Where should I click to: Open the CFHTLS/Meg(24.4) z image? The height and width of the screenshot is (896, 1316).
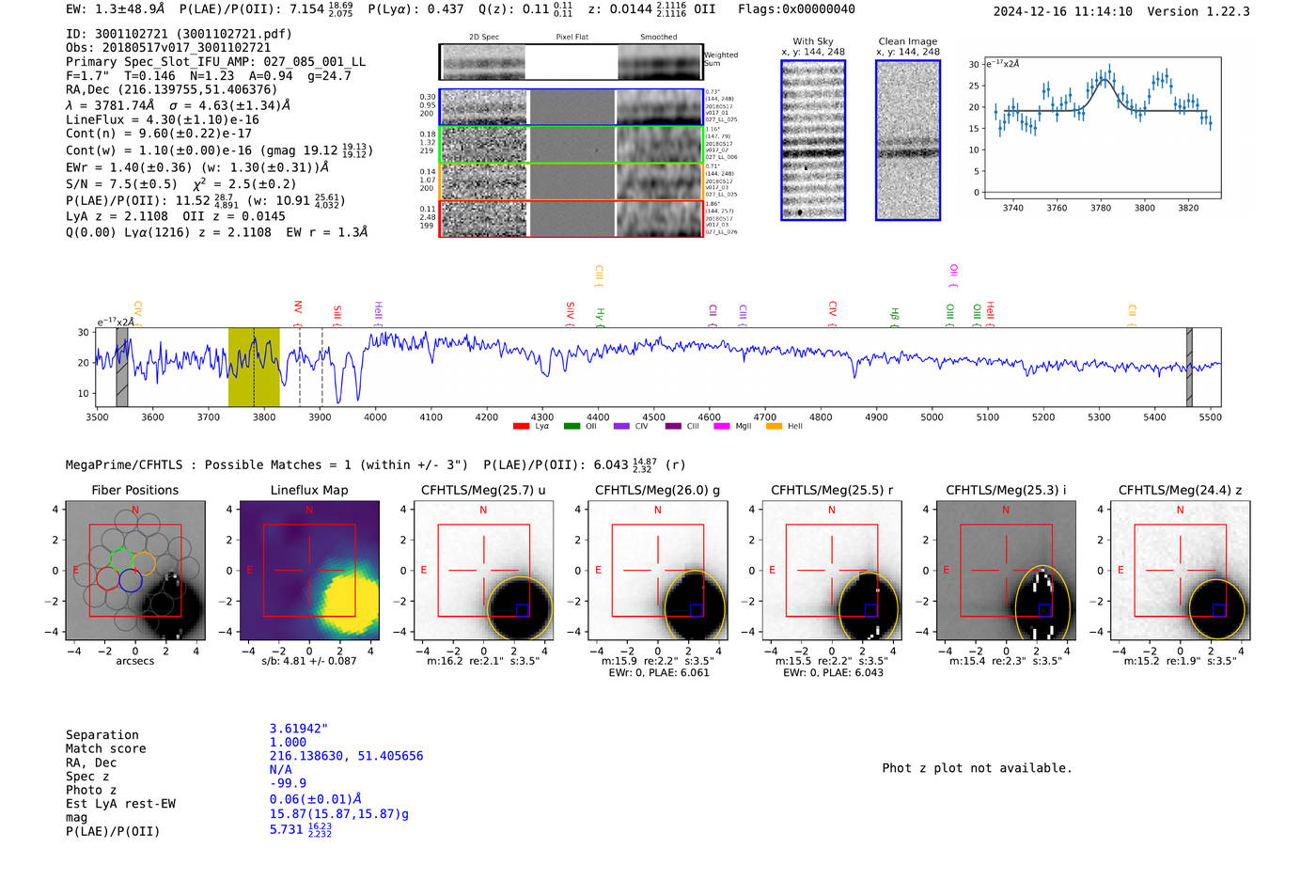click(1180, 570)
